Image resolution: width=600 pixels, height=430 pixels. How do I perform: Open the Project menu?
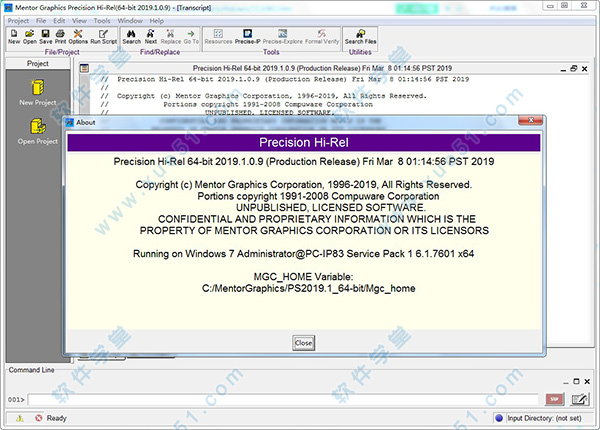(x=18, y=21)
